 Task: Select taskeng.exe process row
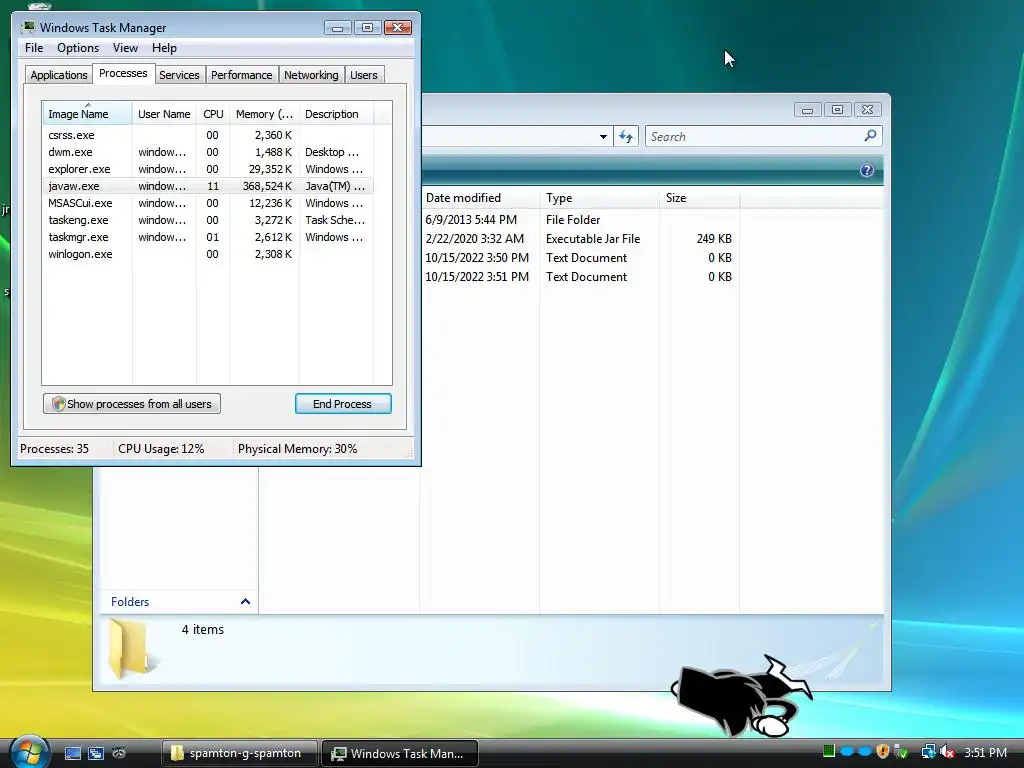coord(208,220)
